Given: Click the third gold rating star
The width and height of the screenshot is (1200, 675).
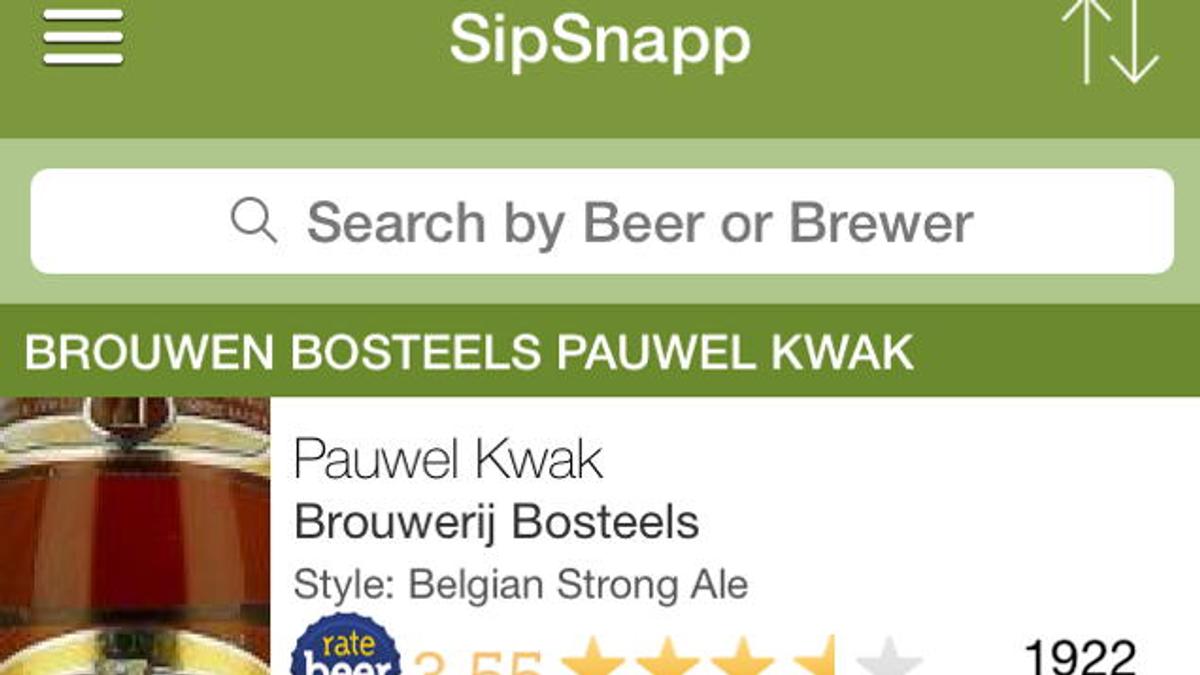Looking at the screenshot, I should coord(744,660).
